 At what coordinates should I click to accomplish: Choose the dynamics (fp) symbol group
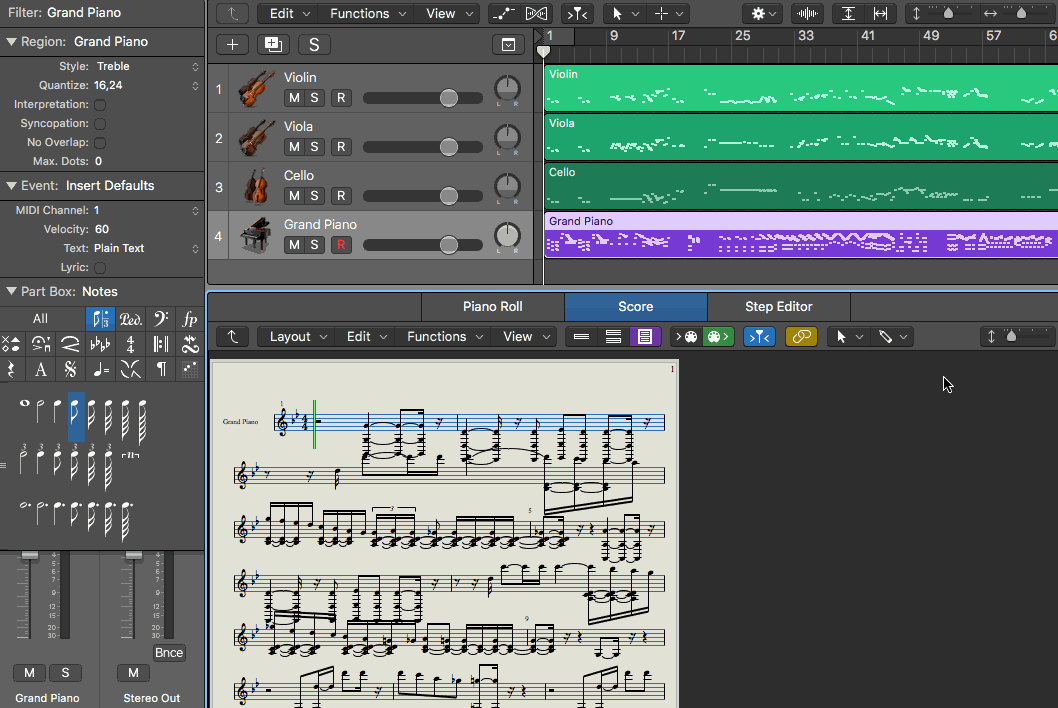coord(189,319)
